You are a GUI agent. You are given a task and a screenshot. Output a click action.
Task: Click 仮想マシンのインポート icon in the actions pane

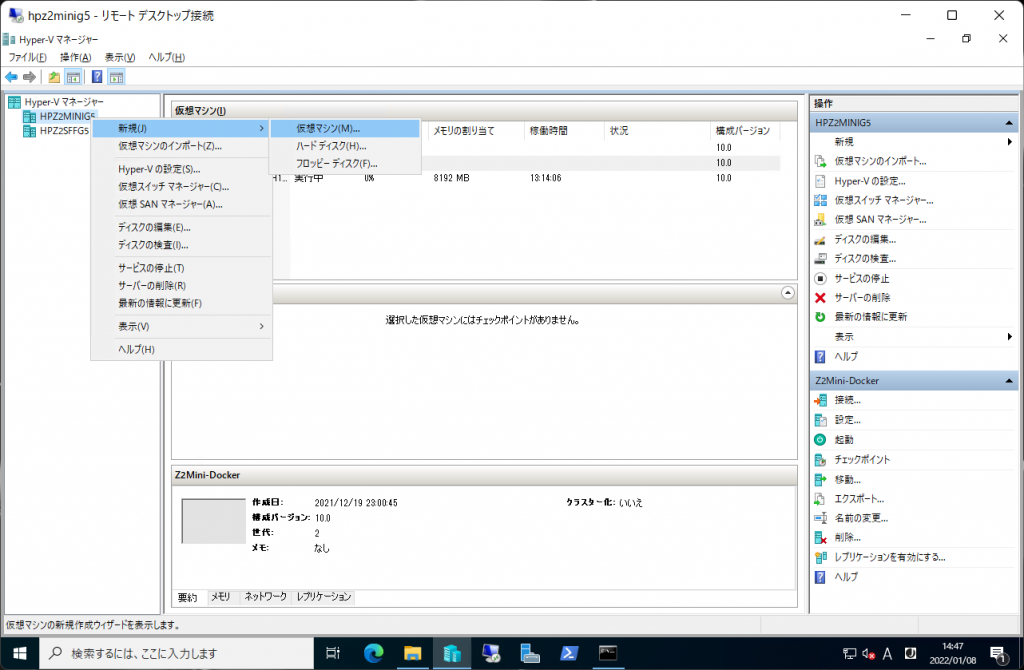[820, 161]
